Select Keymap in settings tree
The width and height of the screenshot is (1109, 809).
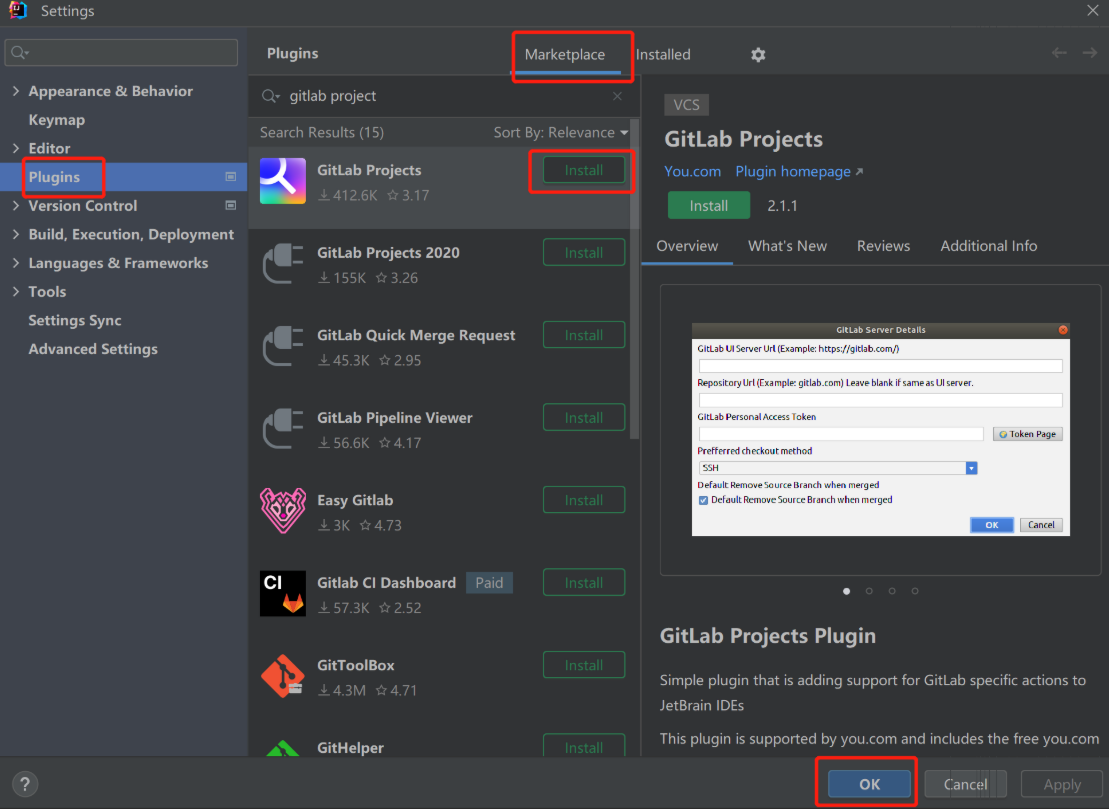click(57, 120)
